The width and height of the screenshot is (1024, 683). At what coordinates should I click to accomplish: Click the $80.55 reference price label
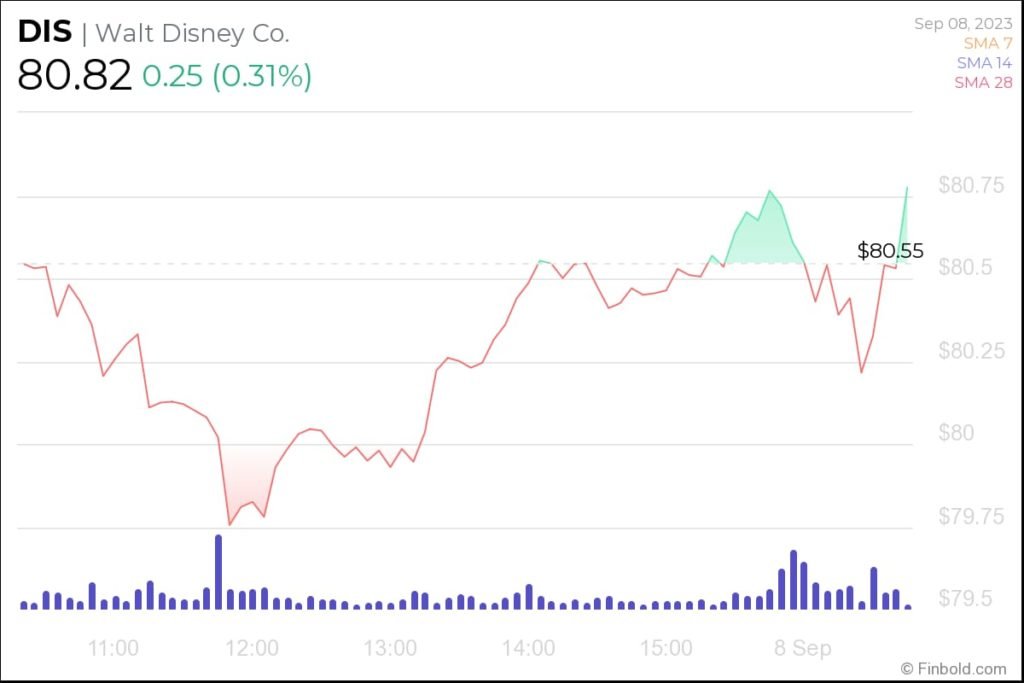890,251
